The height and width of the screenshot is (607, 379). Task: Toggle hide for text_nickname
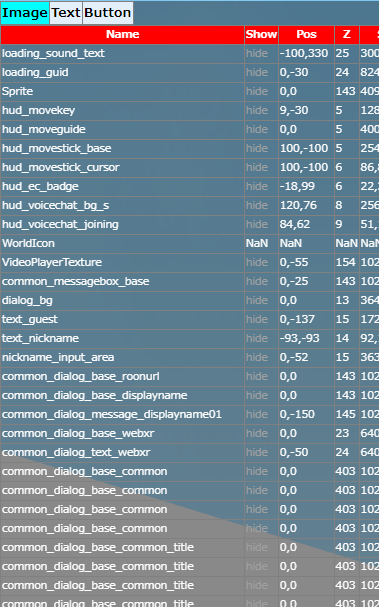(257, 338)
